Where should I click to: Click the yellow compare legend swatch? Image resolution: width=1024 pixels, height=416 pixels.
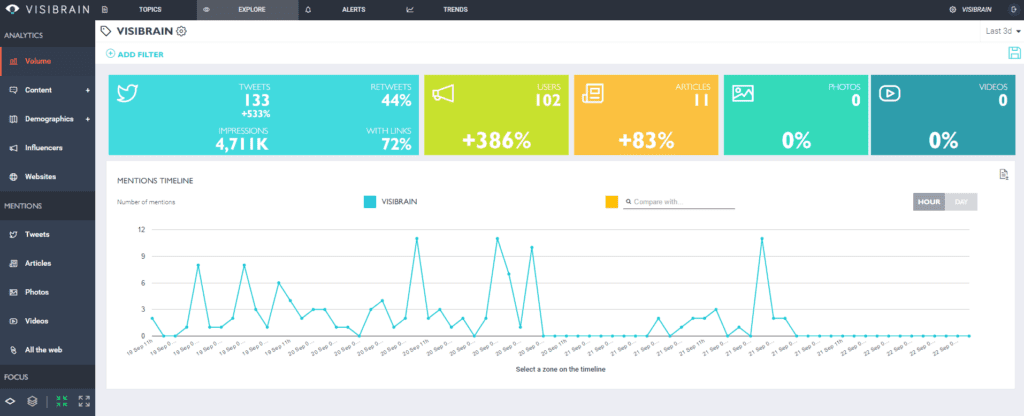tap(611, 202)
